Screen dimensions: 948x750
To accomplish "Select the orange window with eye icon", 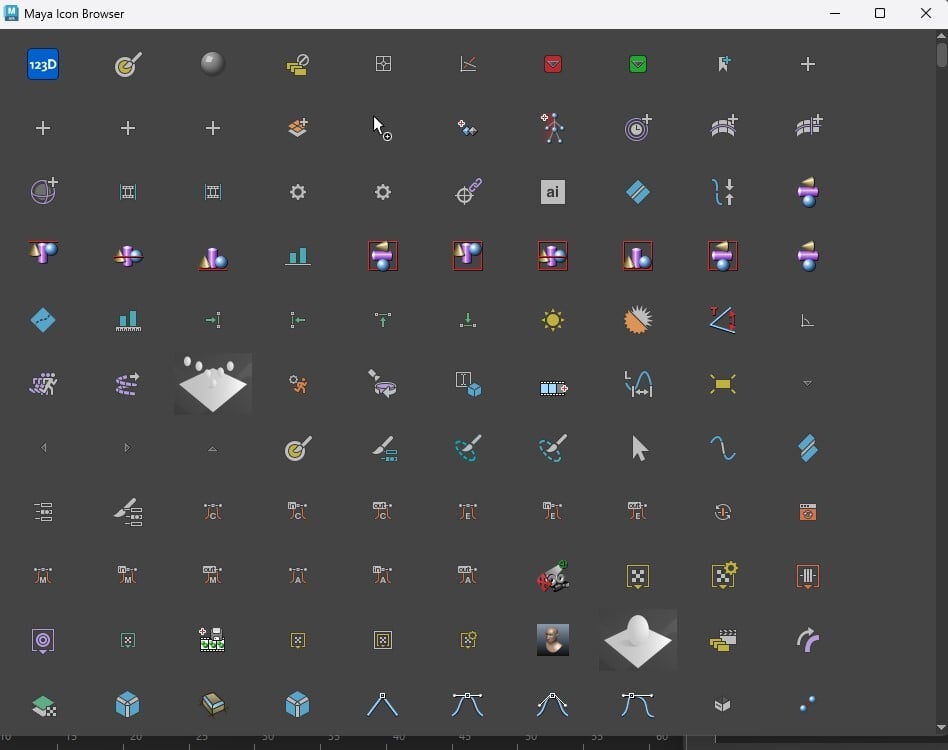I will (808, 512).
